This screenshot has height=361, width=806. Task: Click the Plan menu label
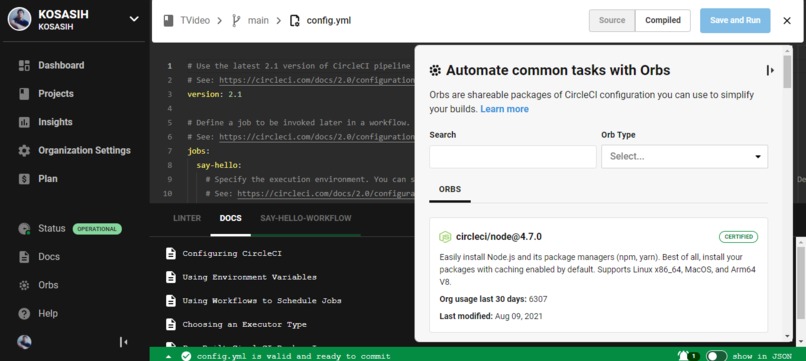pos(48,179)
